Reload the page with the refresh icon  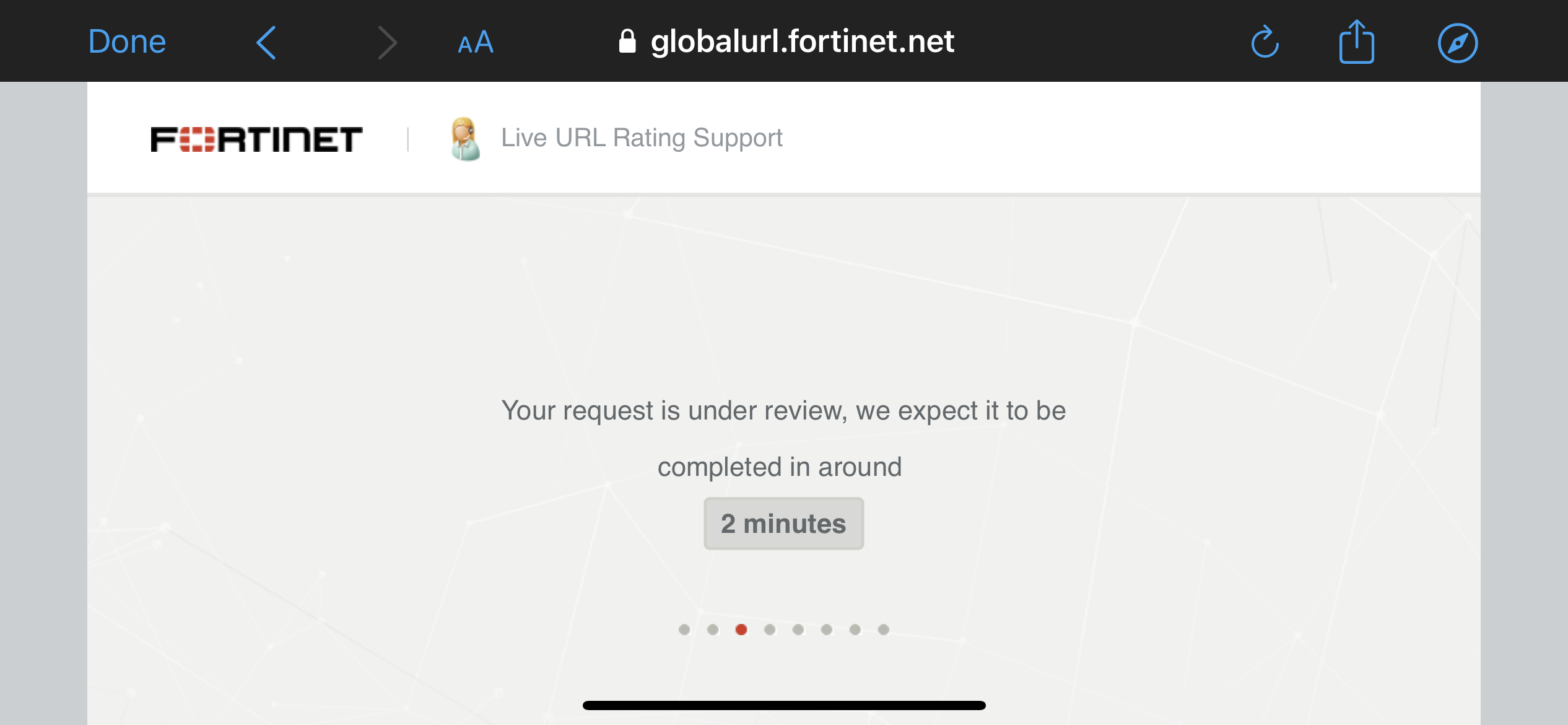tap(1265, 42)
